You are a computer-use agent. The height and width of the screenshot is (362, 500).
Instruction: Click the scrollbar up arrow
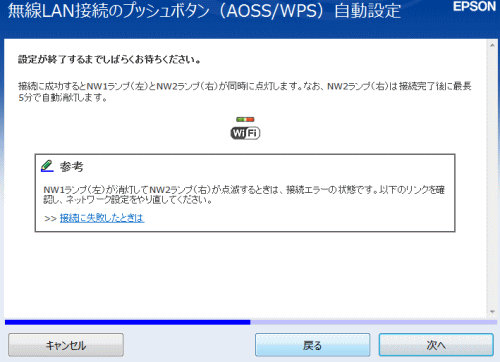(x=492, y=45)
